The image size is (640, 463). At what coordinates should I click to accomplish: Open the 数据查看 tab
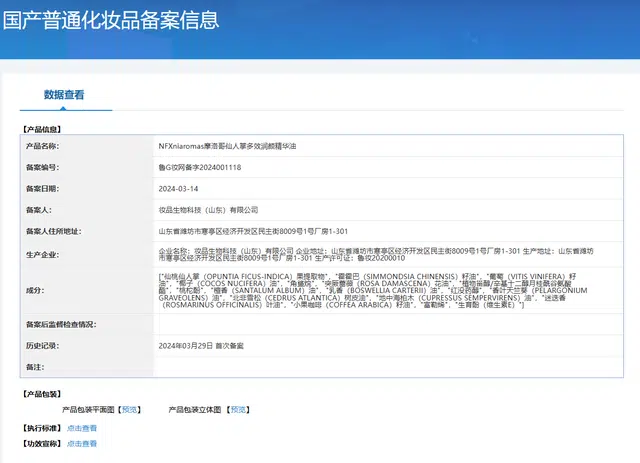coord(64,95)
